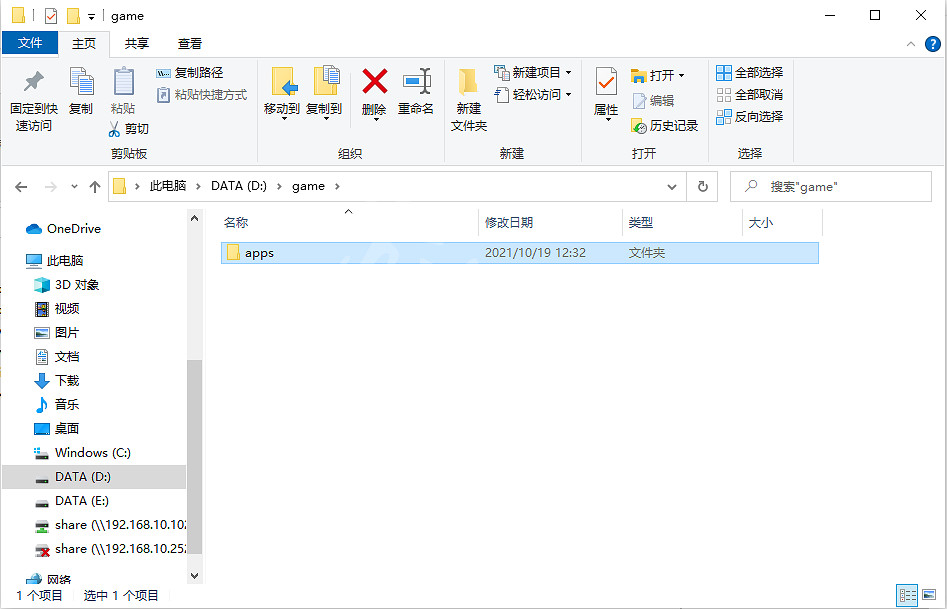Click Select all (全部选择)
947x609 pixels.
click(x=752, y=72)
